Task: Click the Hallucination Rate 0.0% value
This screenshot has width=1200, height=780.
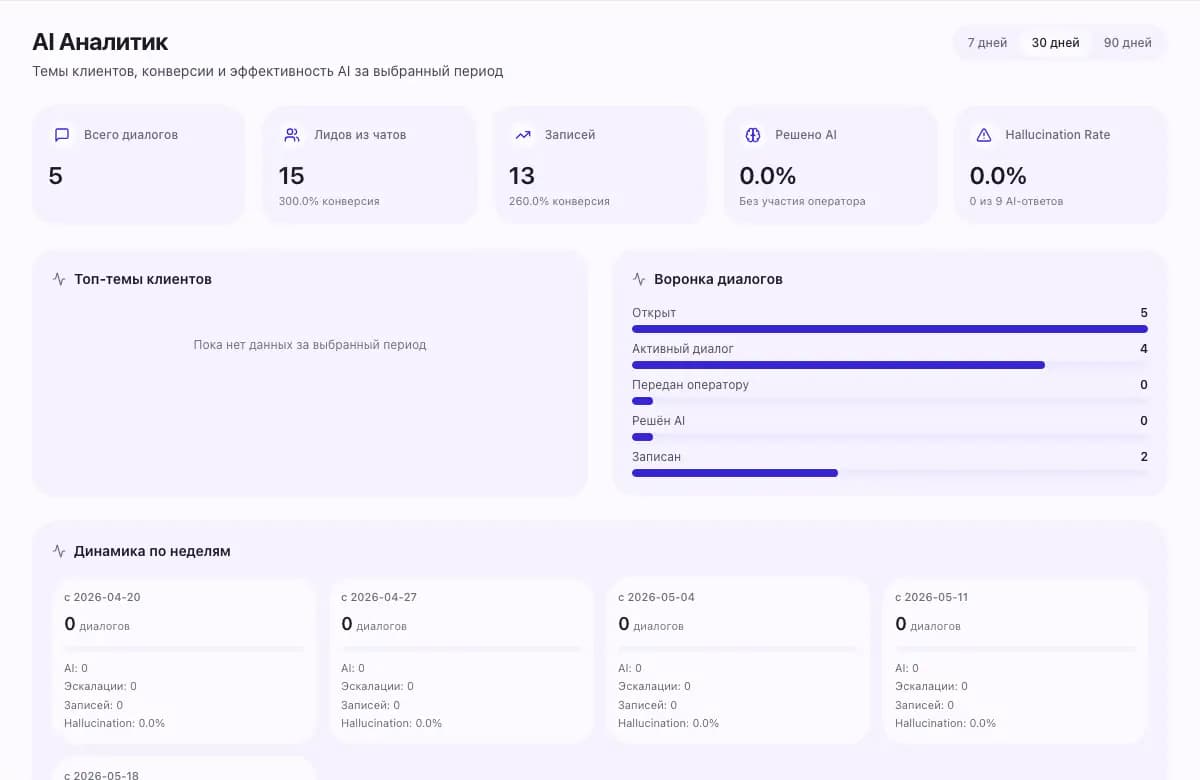Action: click(998, 176)
